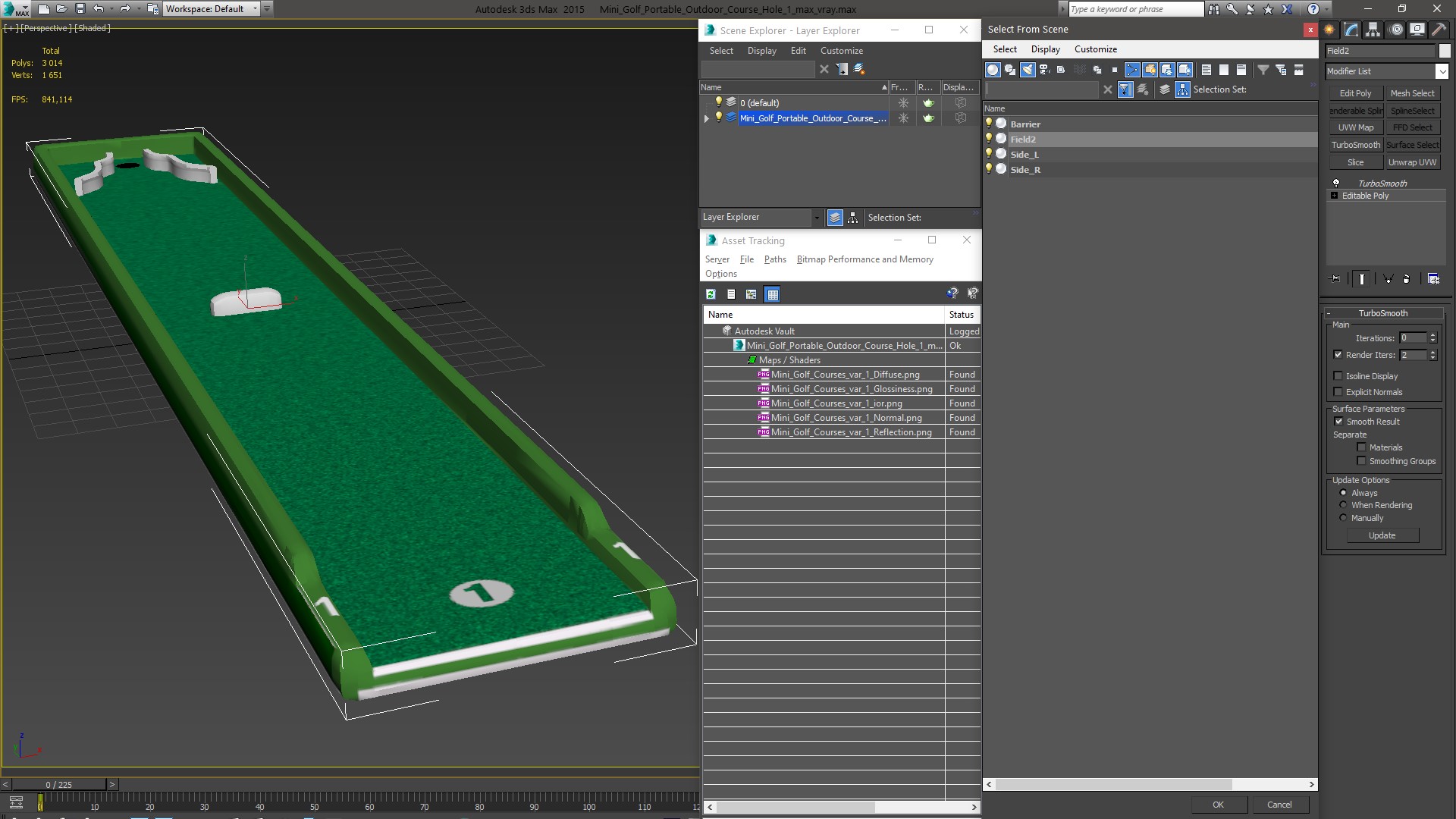Open the Configure Modifier Sets icon
The height and width of the screenshot is (819, 1456).
point(1433,279)
